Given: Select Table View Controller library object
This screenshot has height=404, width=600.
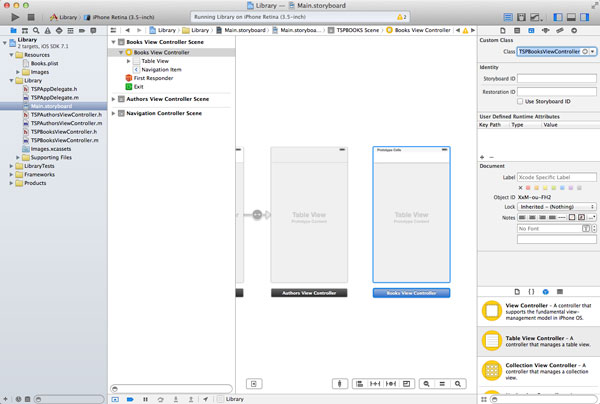Looking at the screenshot, I should click(x=538, y=340).
